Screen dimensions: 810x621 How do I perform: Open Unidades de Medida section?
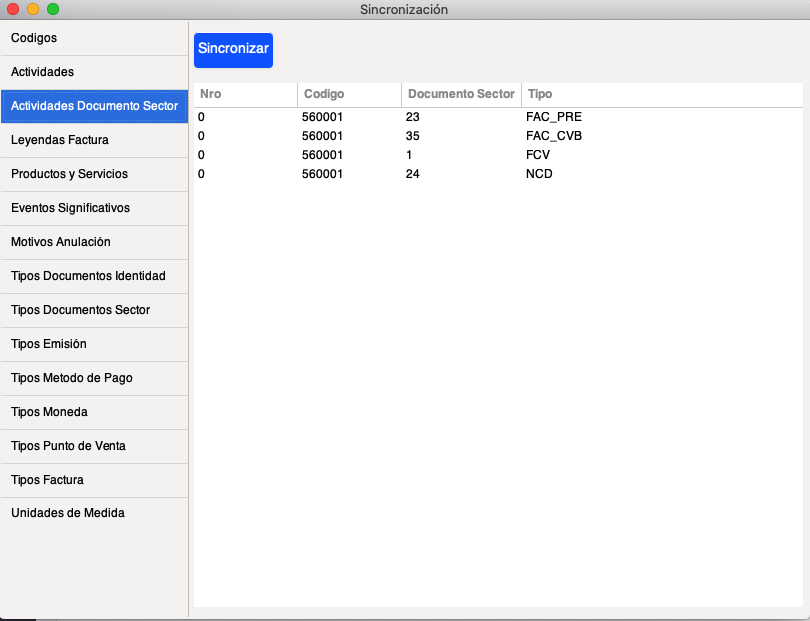(x=94, y=513)
